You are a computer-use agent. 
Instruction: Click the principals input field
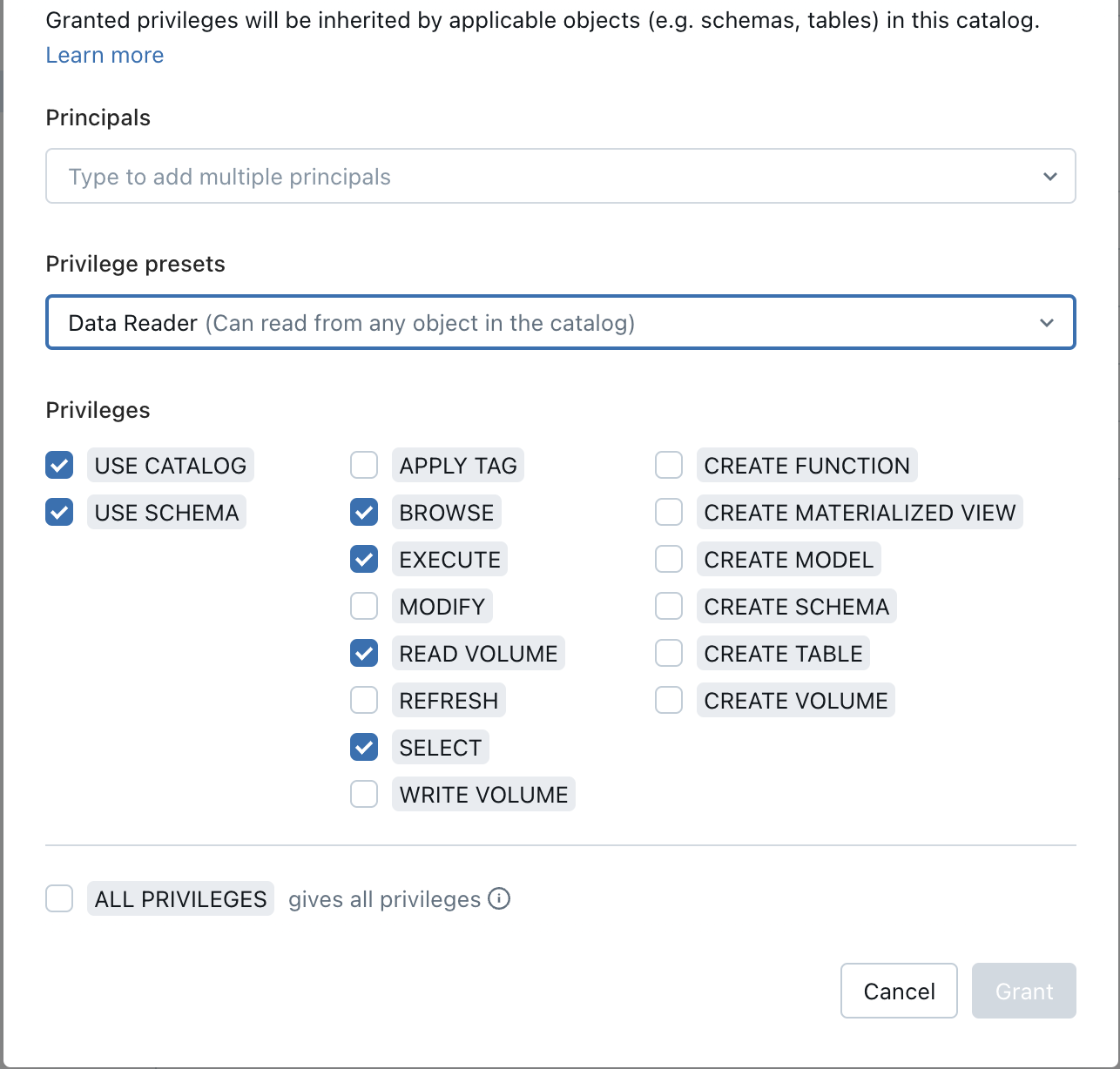435,176
